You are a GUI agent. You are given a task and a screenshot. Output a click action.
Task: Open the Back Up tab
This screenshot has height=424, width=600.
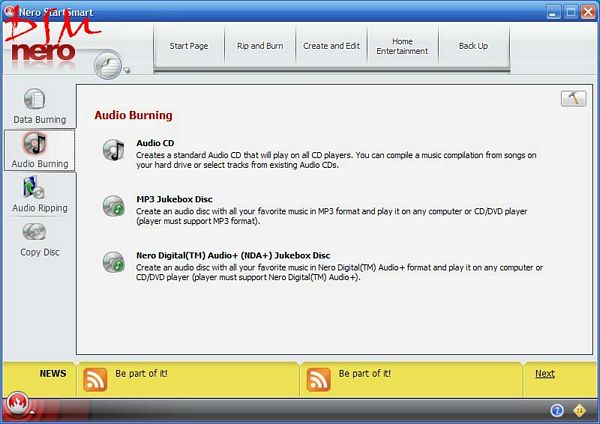474,46
